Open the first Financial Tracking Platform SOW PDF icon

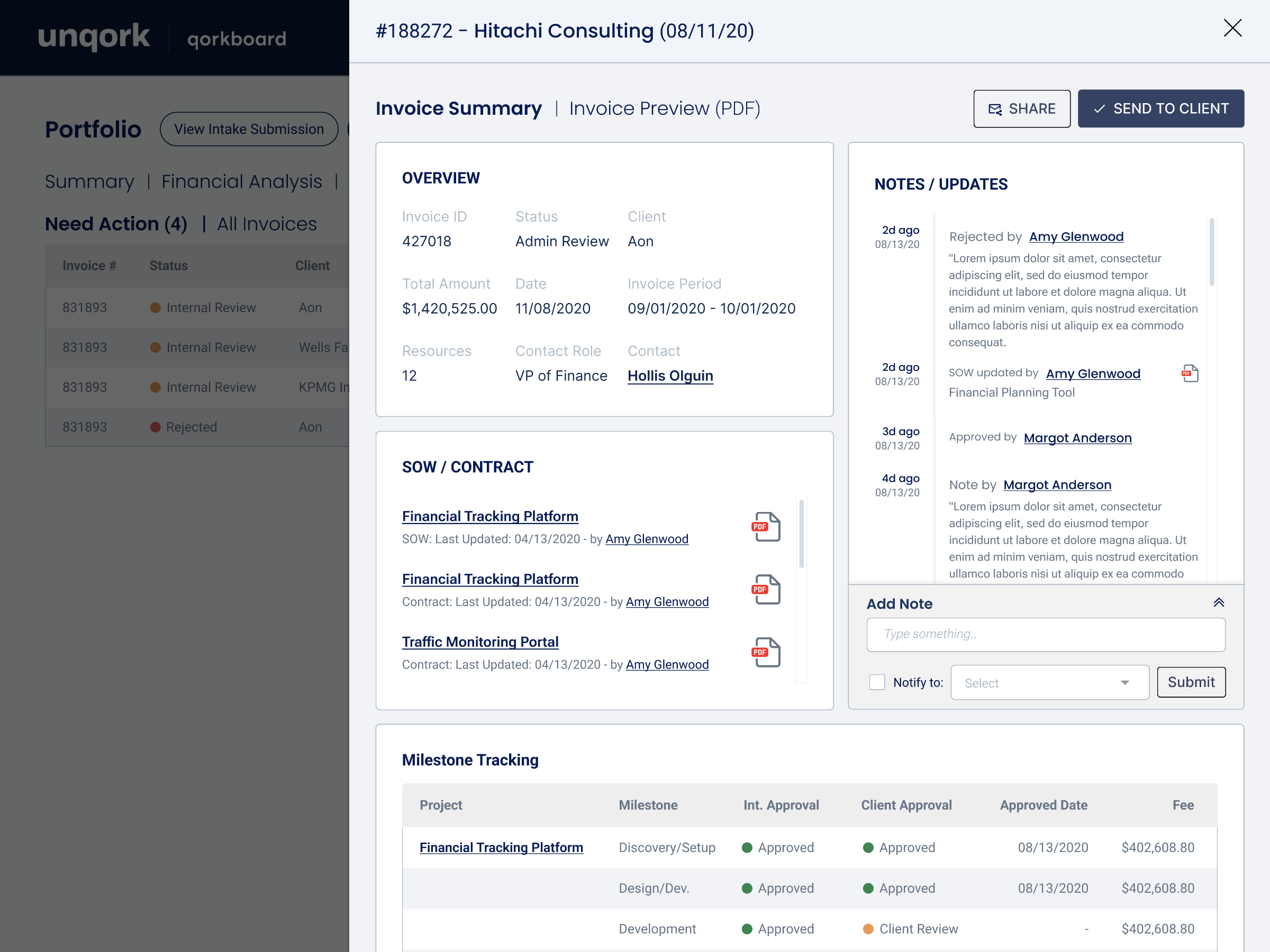[x=766, y=527]
